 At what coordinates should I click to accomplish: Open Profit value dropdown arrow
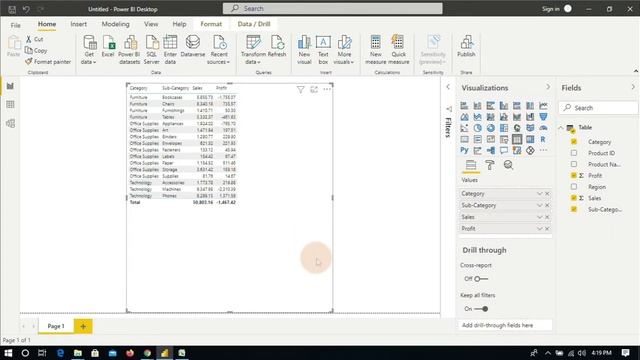point(540,229)
